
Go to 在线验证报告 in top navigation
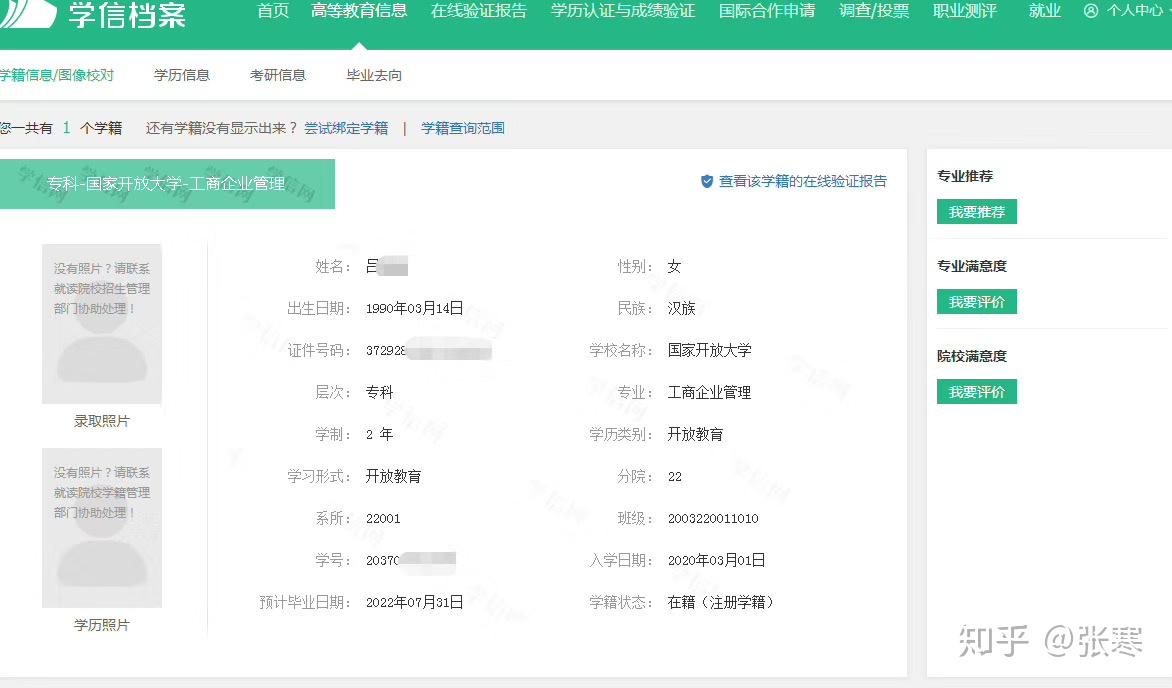[478, 10]
